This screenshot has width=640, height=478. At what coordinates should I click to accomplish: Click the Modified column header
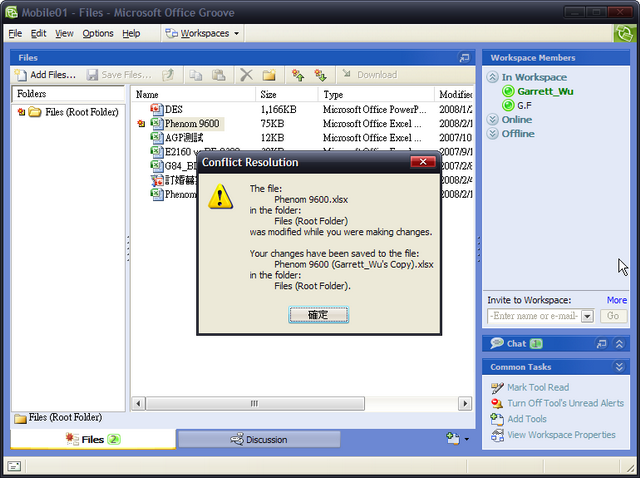tap(454, 94)
